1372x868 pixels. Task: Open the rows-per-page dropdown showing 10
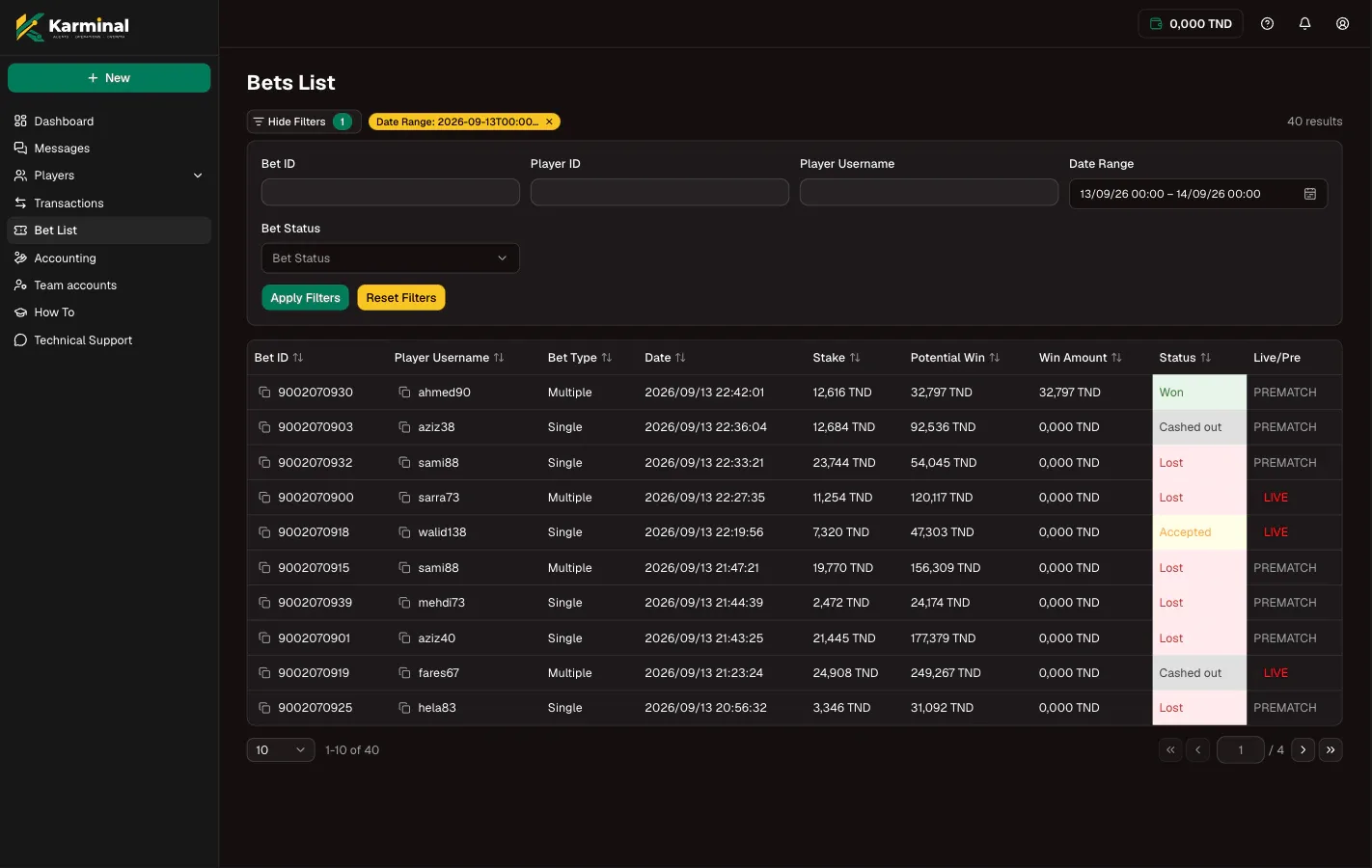coord(281,750)
